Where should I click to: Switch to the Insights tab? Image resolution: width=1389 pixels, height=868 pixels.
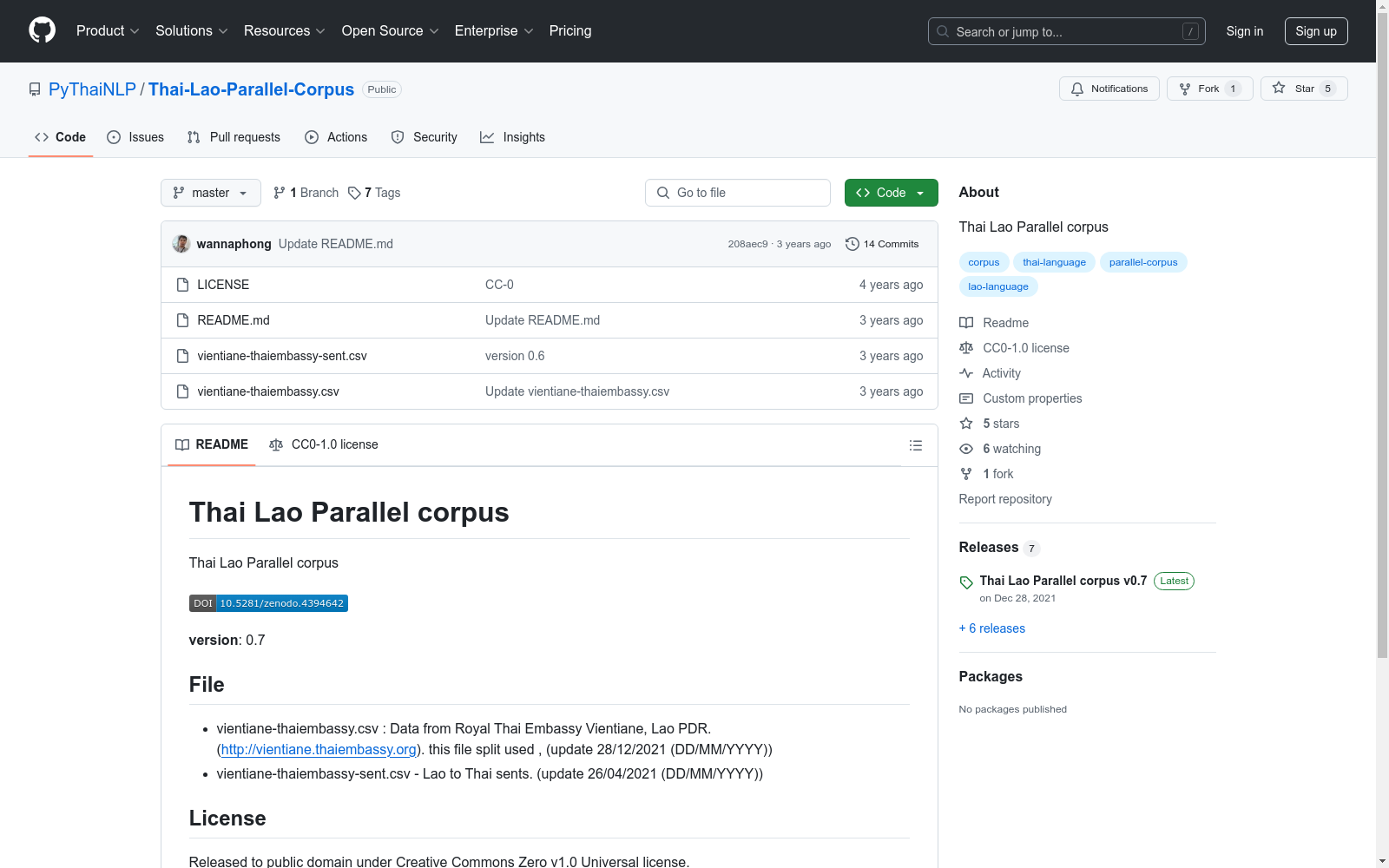tap(512, 137)
